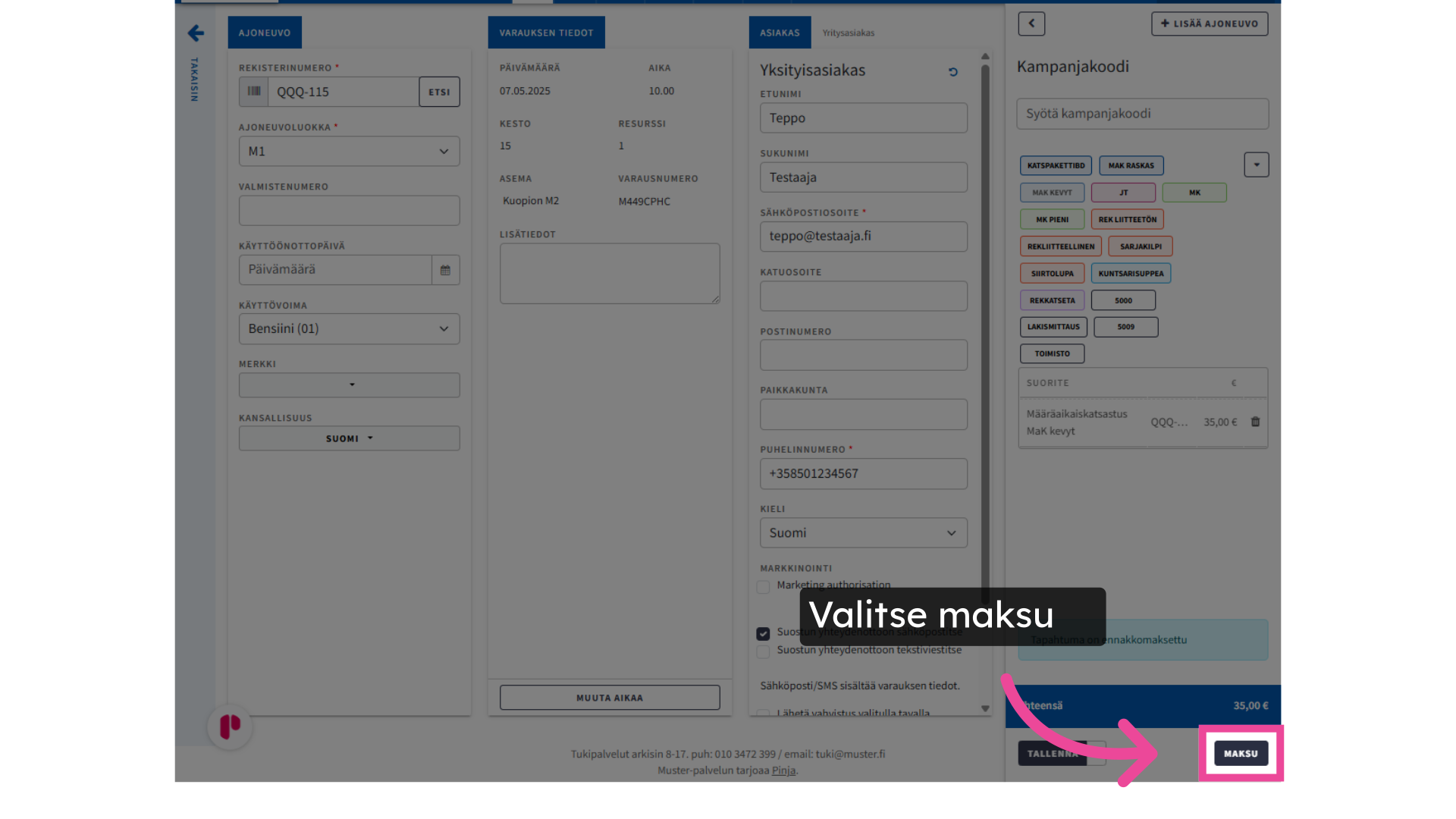This screenshot has width=1456, height=819.
Task: Select the REKLIITTEELLINEN tag
Action: click(x=1060, y=246)
